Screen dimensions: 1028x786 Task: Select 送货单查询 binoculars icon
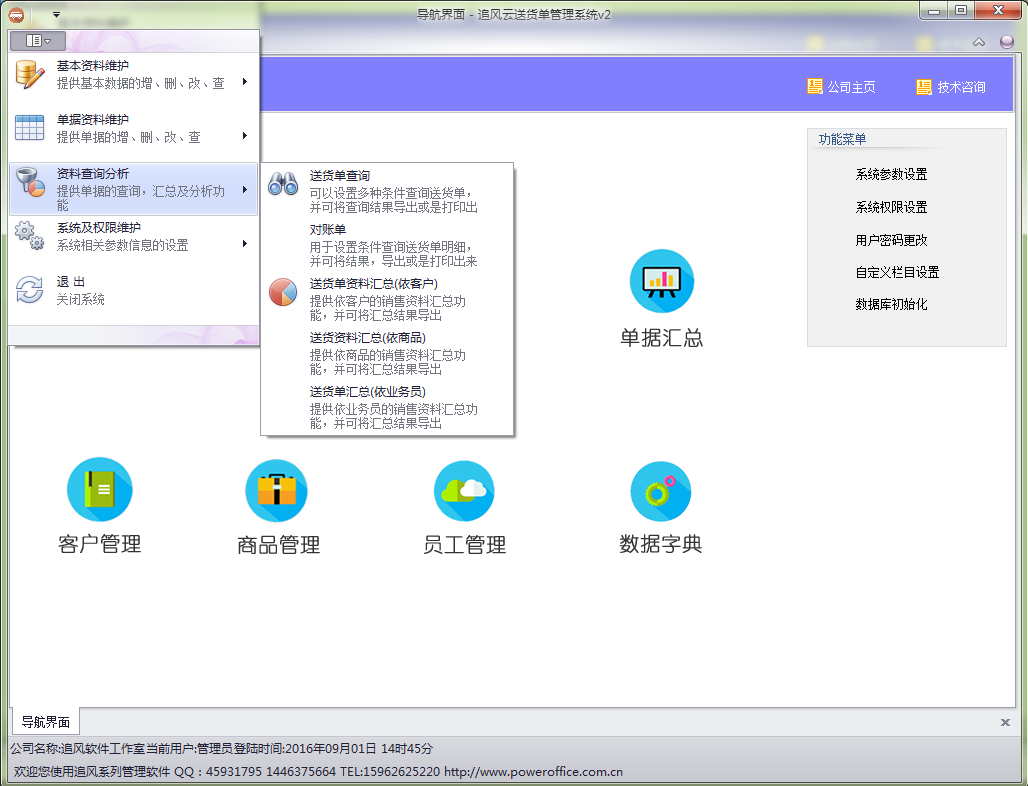[283, 183]
